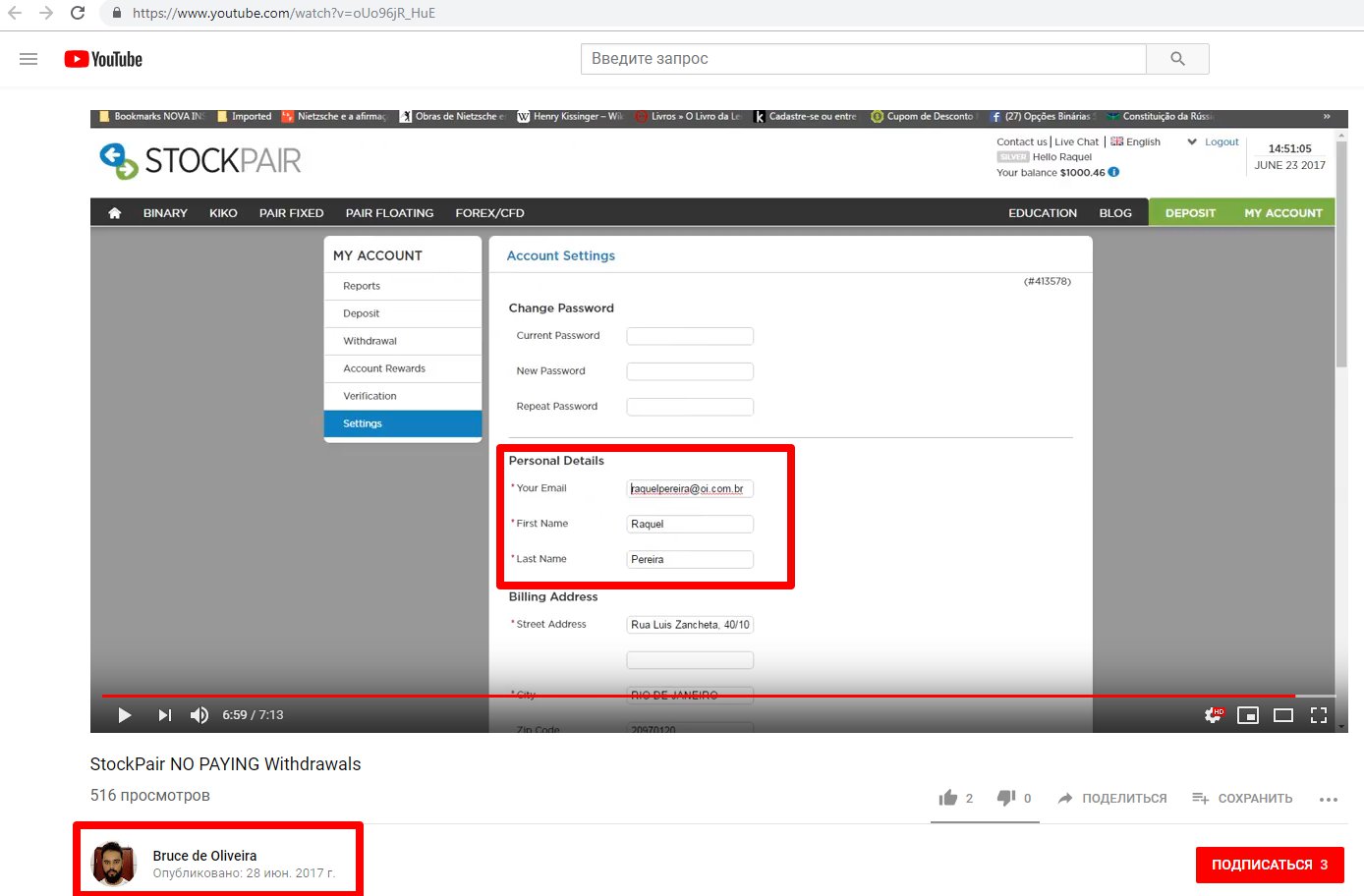Image resolution: width=1364 pixels, height=896 pixels.
Task: Subscribe with ПОДПИСАТЬСЯ button
Action: click(1270, 865)
